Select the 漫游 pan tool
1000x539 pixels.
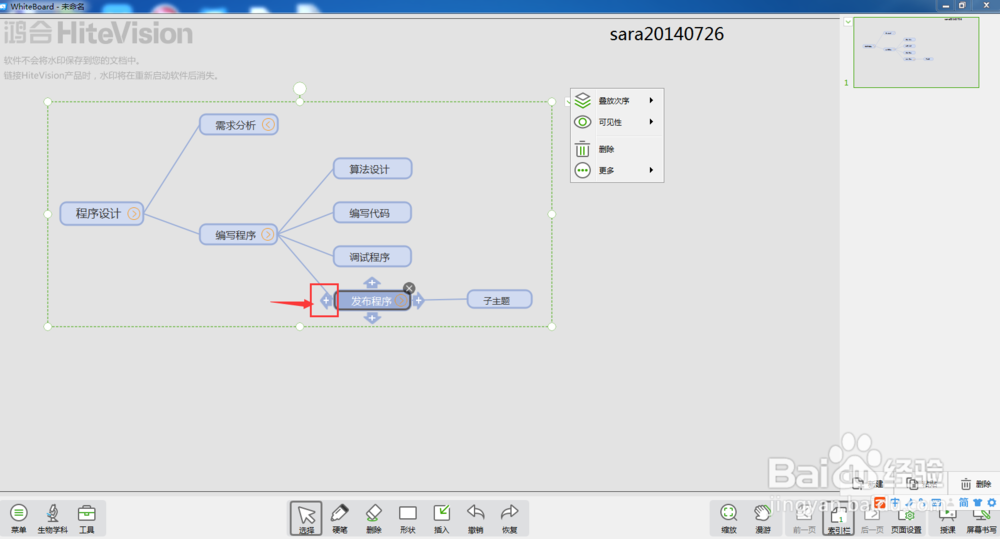tap(763, 518)
